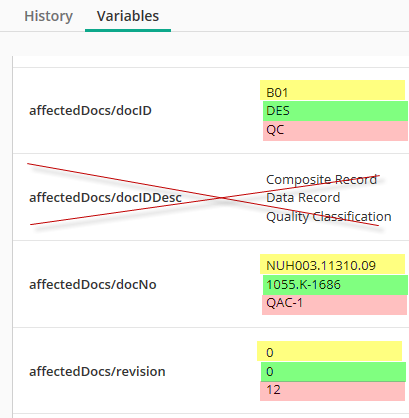Click the affectedDocs/docNo variable name

pos(93,284)
